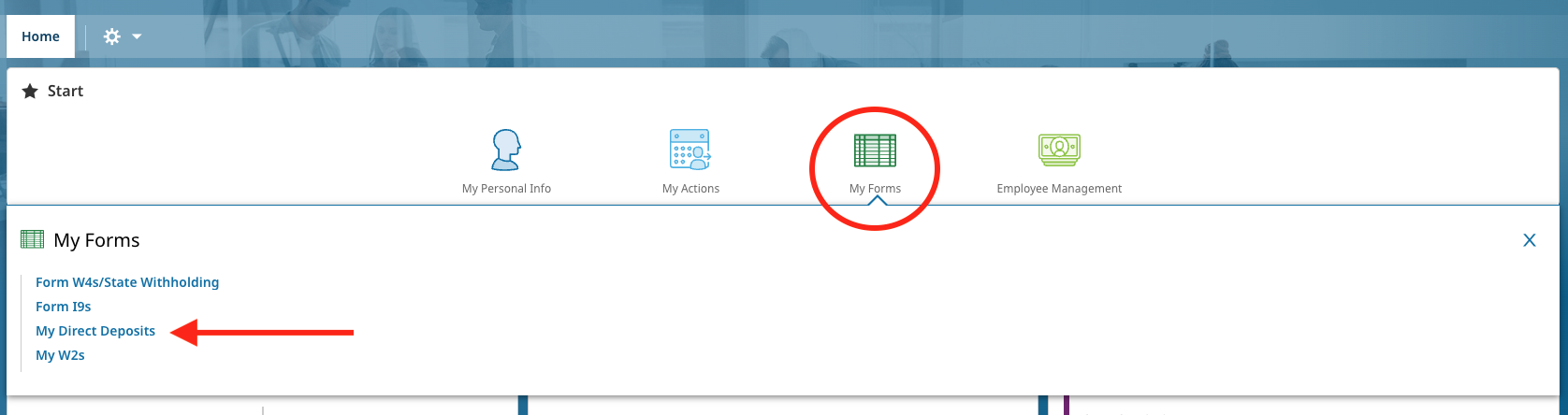Open Form W4s/State Withholding link
The image size is (1568, 415).
click(127, 282)
